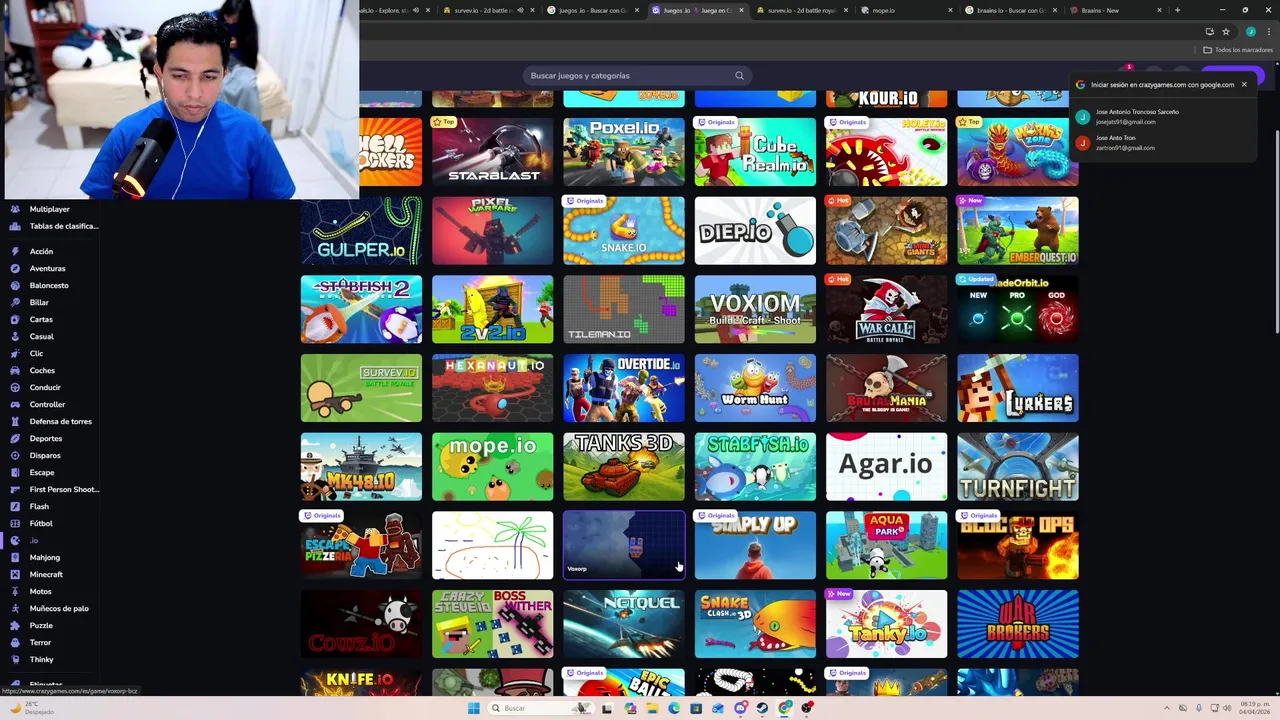Select the Billar category icon
The image size is (1280, 720).
click(x=15, y=302)
